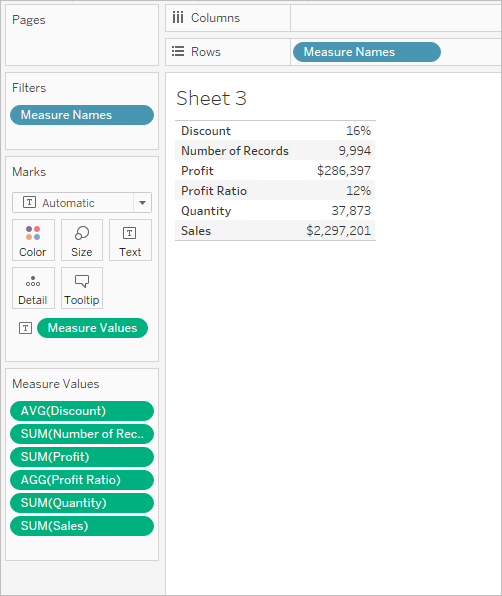Select the Measure Names pill in Filters

(x=82, y=115)
